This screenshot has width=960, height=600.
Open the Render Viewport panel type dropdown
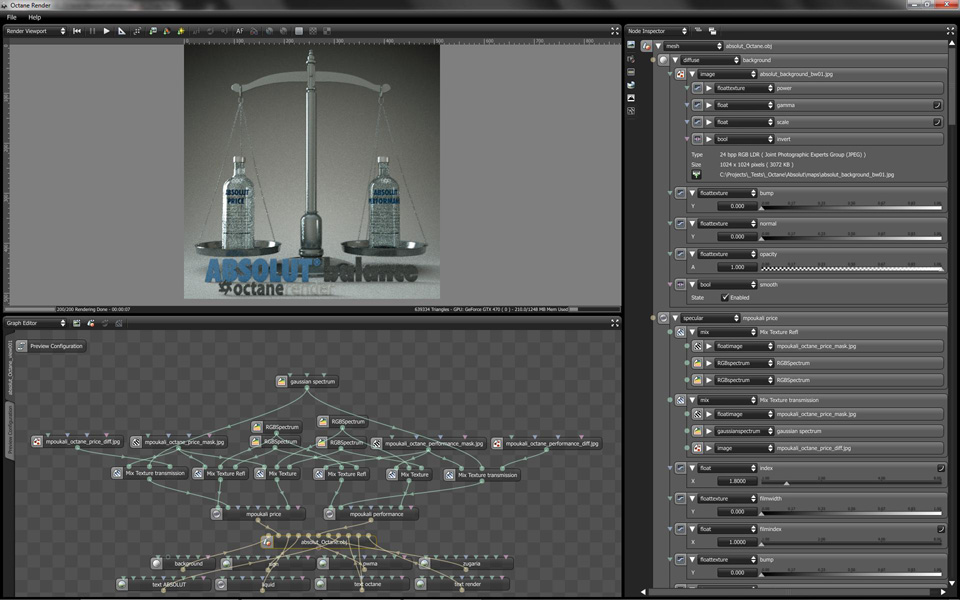coord(36,31)
